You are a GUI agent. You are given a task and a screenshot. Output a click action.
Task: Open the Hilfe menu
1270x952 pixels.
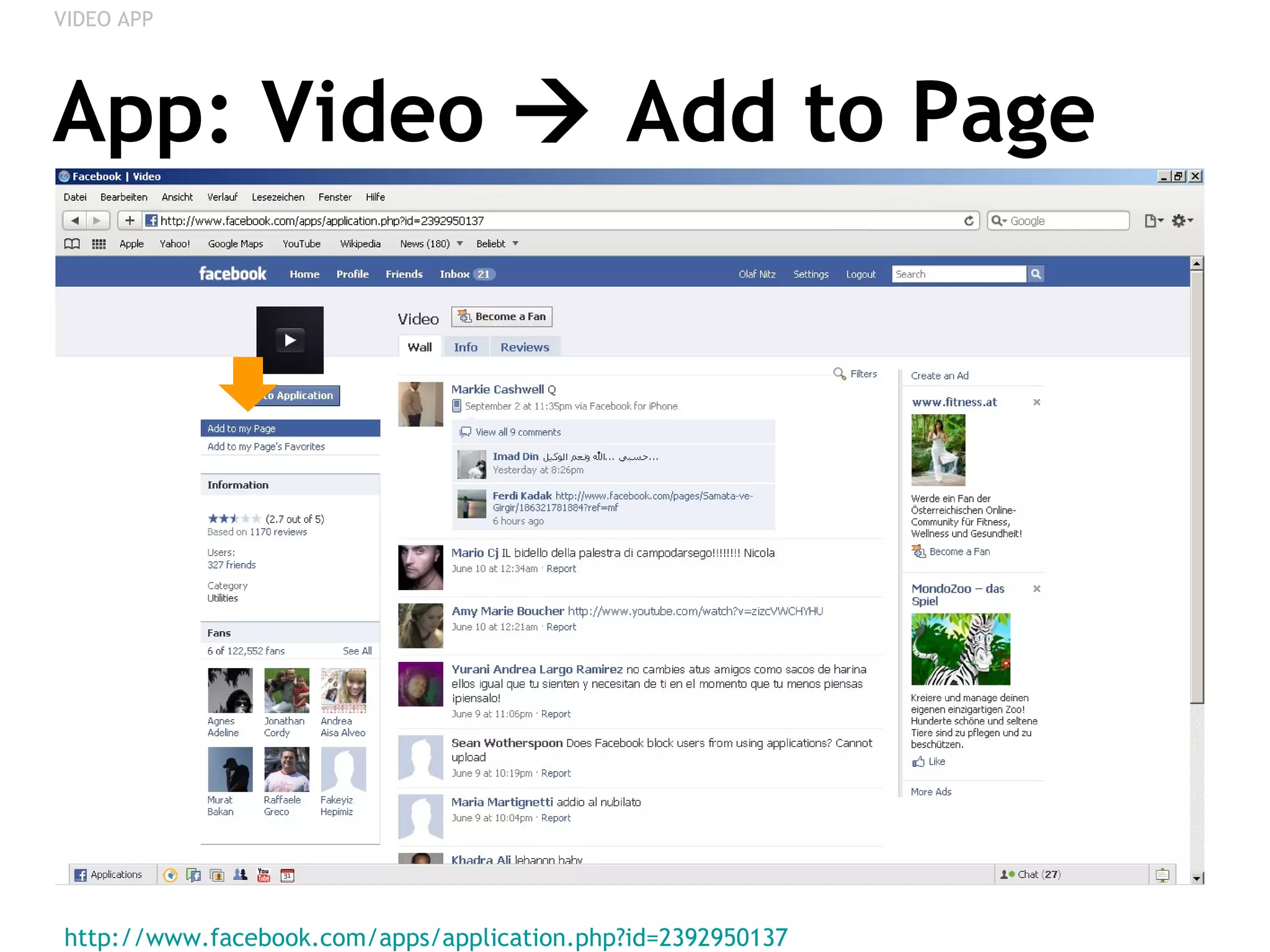375,197
